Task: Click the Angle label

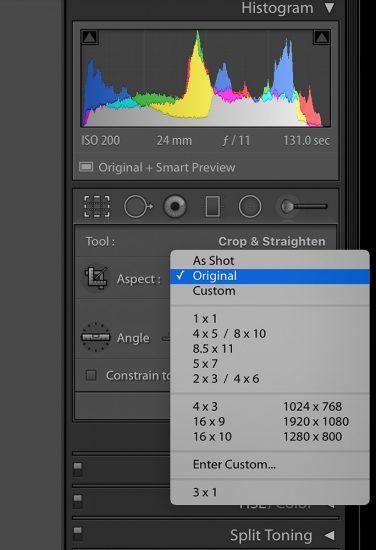Action: [x=133, y=338]
